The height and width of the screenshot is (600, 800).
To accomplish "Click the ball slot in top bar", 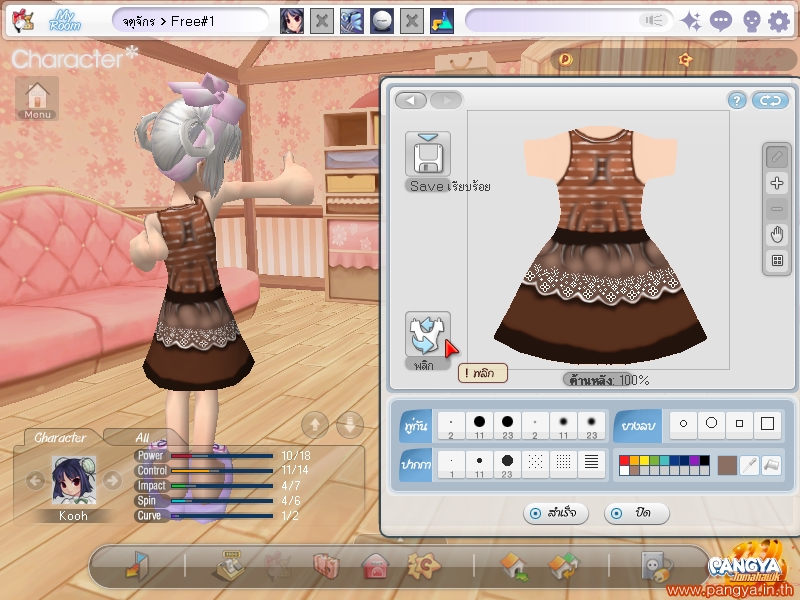I will (382, 21).
